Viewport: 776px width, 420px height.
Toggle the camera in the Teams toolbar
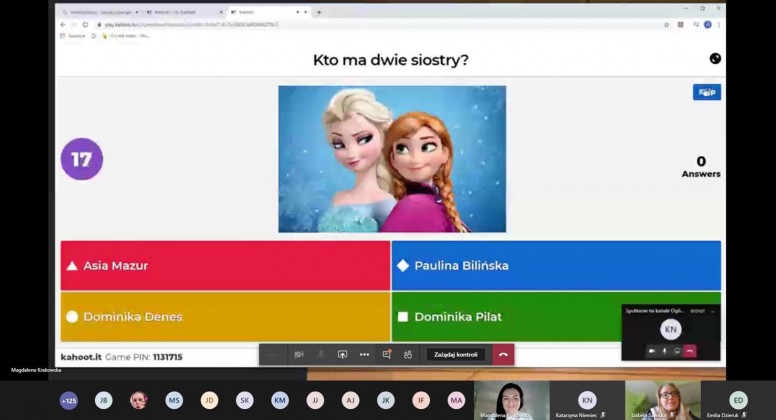(299, 354)
